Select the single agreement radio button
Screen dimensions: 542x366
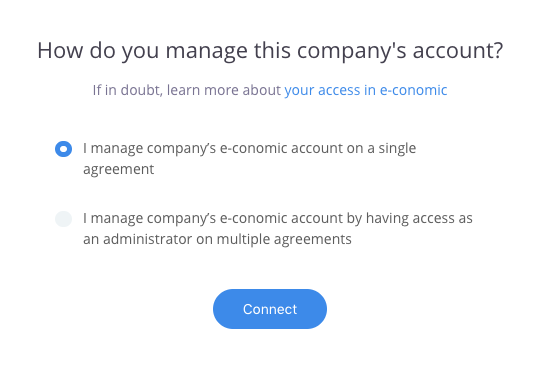point(64,149)
